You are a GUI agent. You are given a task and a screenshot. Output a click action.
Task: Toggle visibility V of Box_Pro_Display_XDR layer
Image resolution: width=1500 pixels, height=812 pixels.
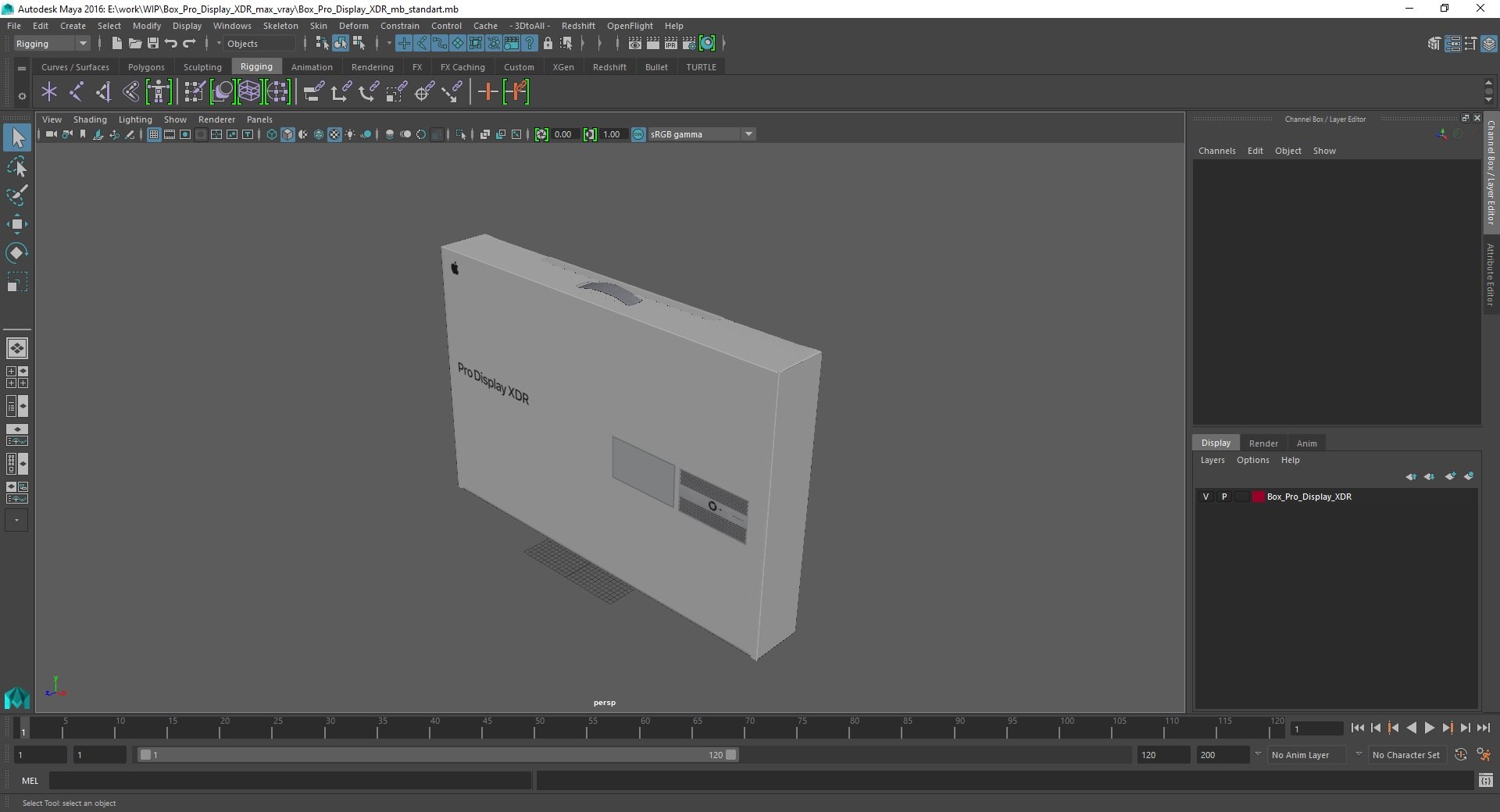[x=1205, y=497]
